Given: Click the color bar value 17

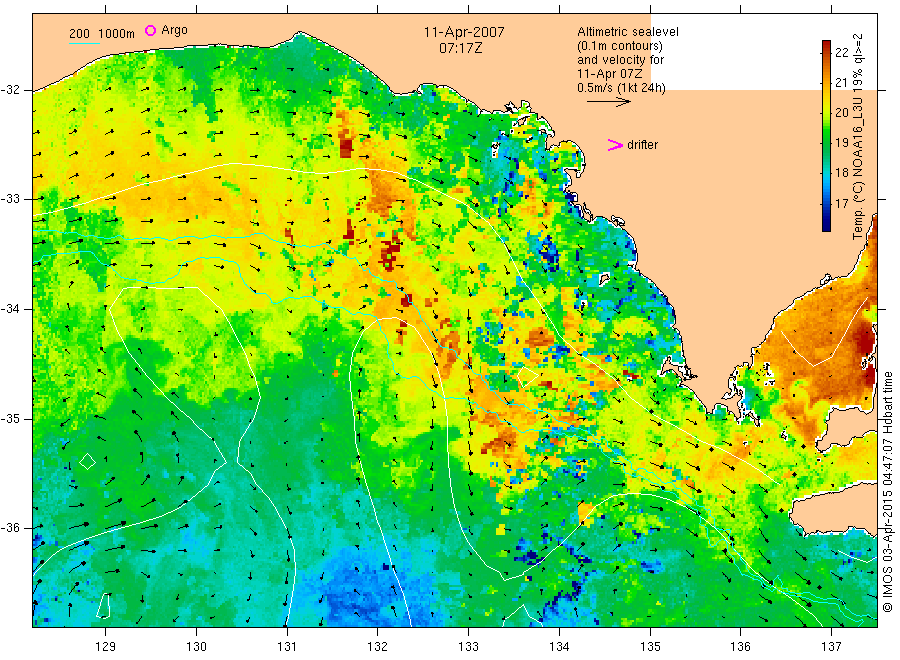Looking at the screenshot, I should click(841, 203).
